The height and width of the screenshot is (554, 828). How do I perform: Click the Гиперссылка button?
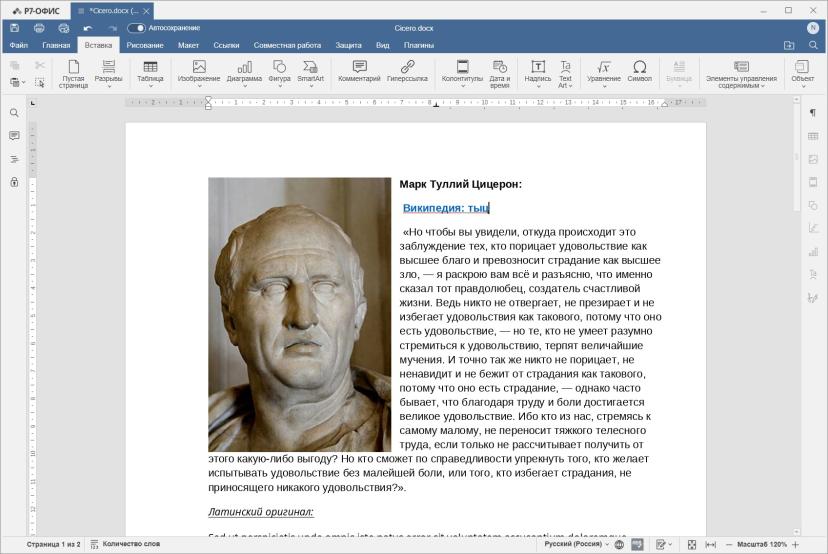(x=407, y=72)
